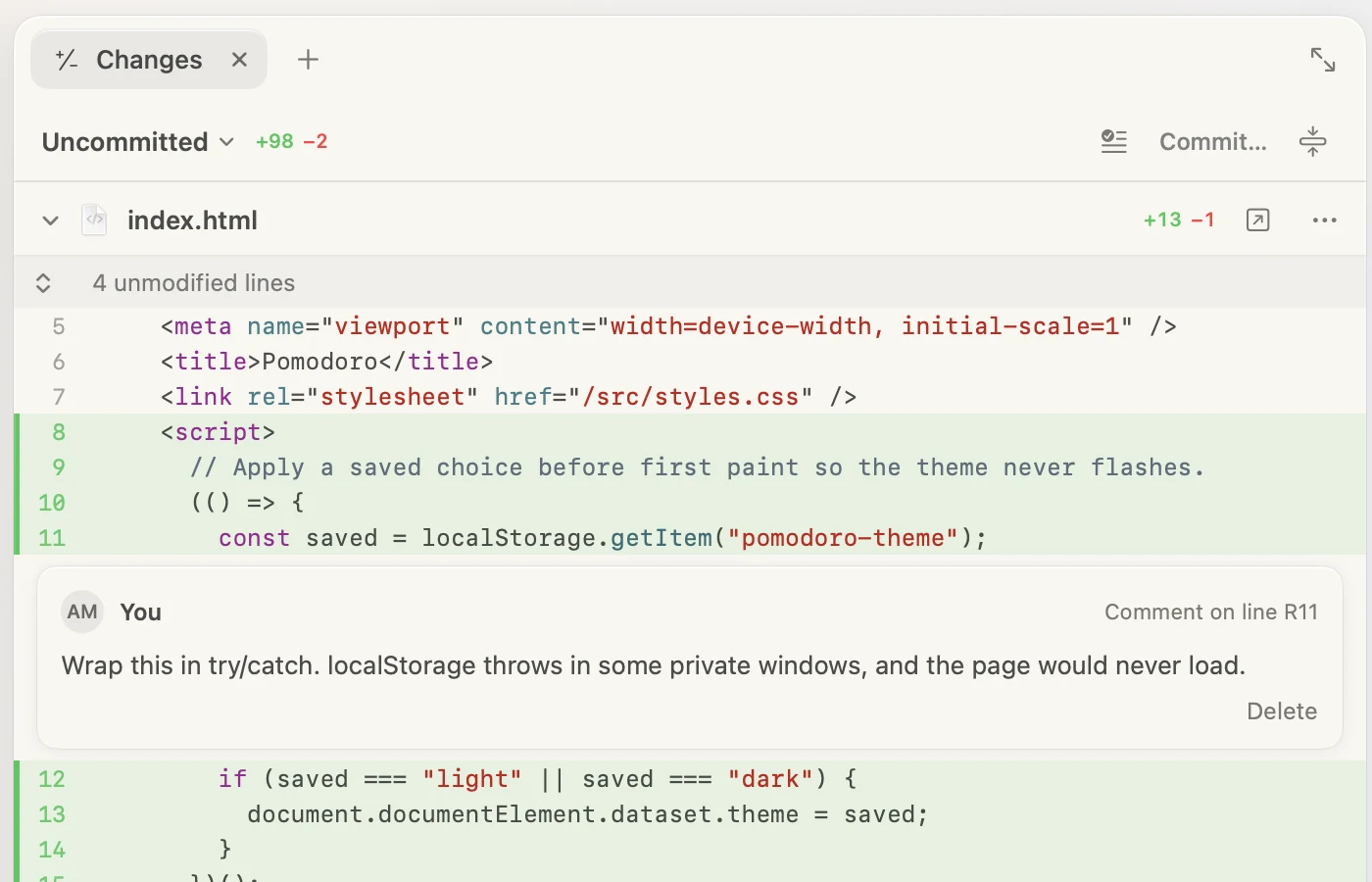Close the Changes tab

(x=239, y=60)
